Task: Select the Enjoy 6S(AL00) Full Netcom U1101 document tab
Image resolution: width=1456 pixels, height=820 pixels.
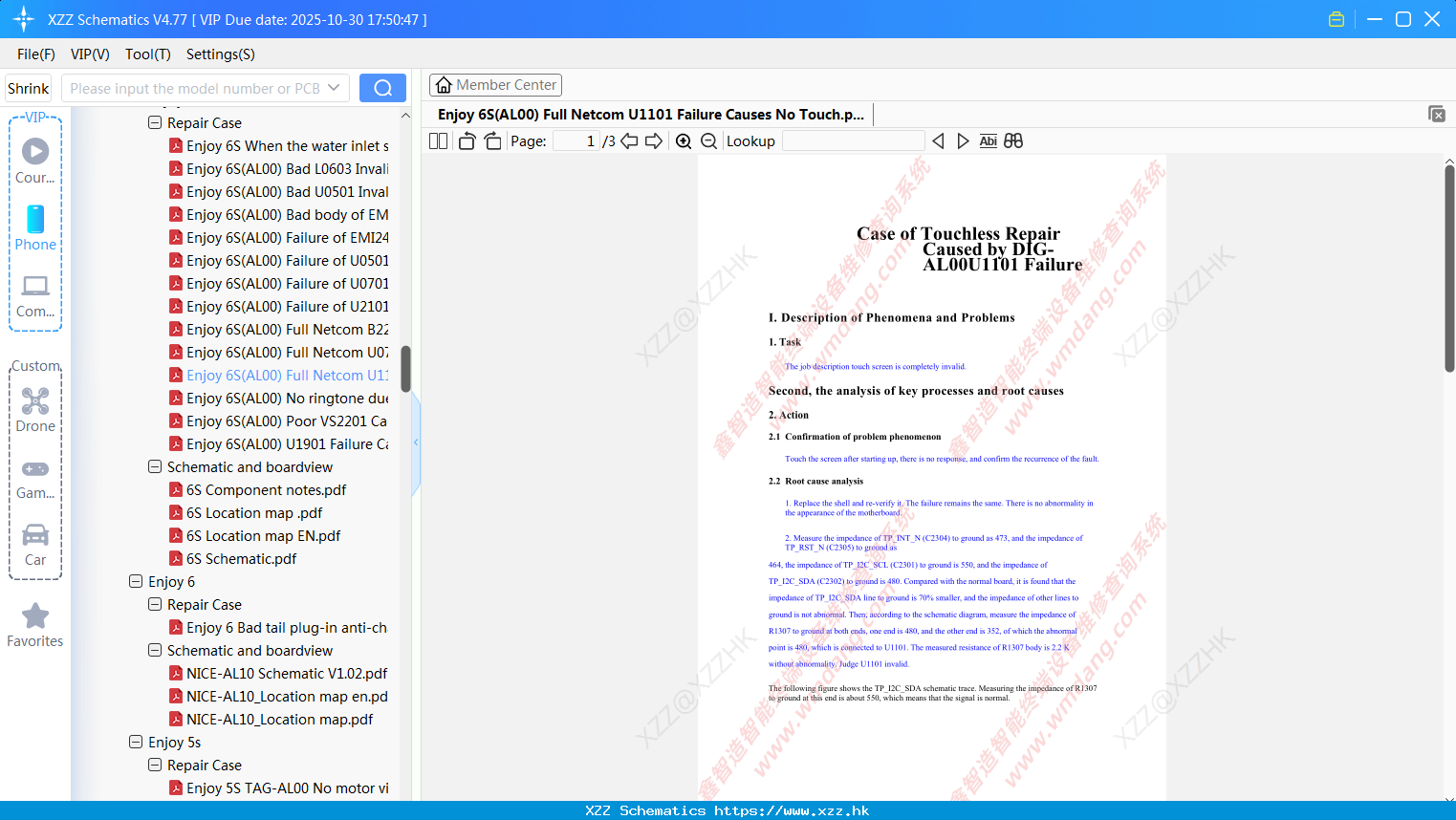Action: coord(651,115)
